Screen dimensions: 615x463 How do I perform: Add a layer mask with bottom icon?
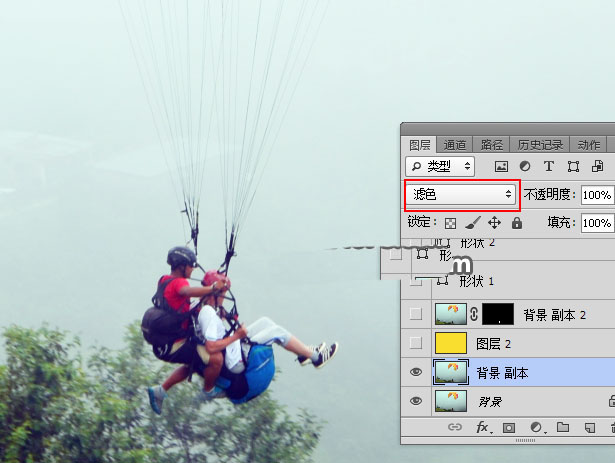pos(509,428)
